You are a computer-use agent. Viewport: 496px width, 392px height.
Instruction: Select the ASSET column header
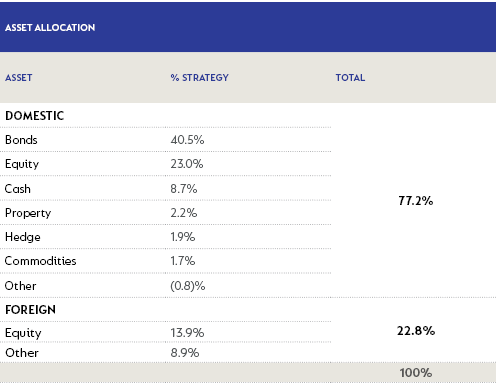click(x=19, y=78)
